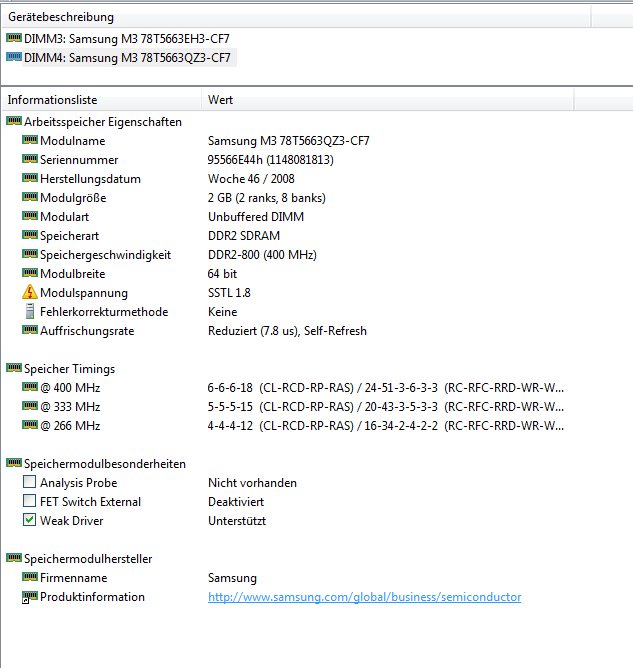
Task: Click the value DDR2-800 (400 MHz)
Action: [x=262, y=255]
